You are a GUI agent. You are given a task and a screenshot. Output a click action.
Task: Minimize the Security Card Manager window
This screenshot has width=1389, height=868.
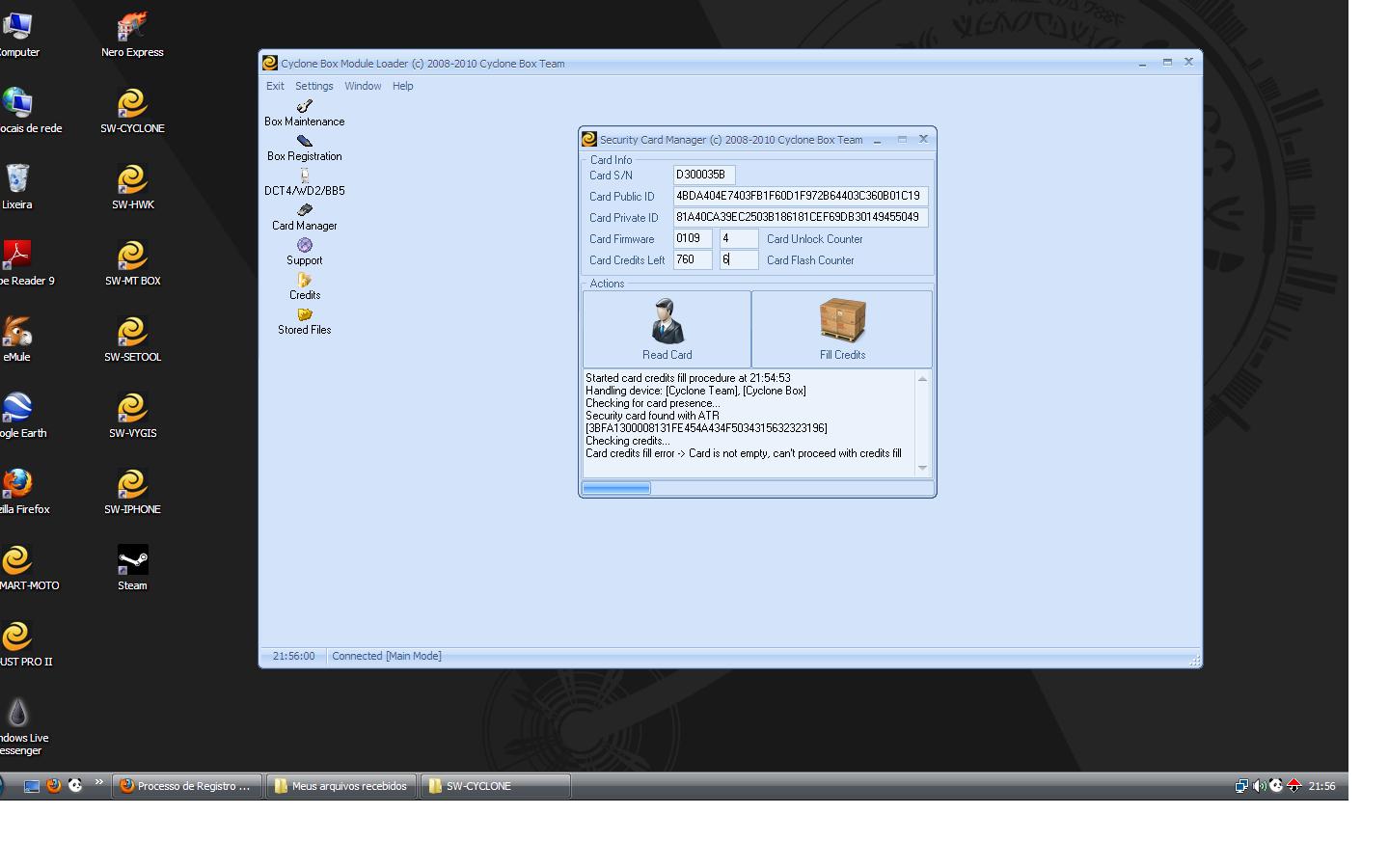pyautogui.click(x=877, y=139)
